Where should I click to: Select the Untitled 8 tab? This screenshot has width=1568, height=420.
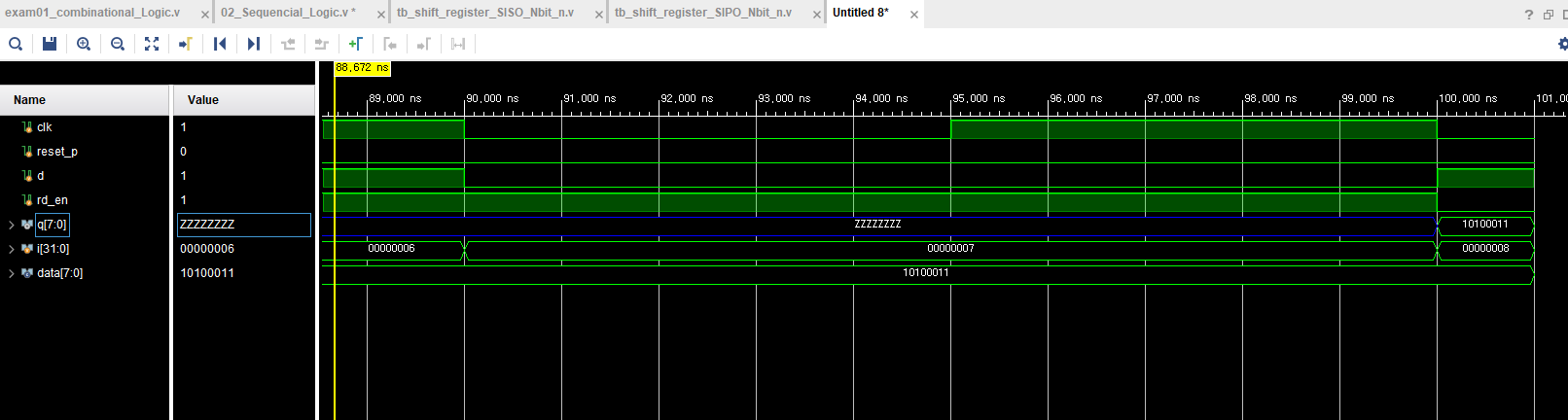click(x=861, y=13)
